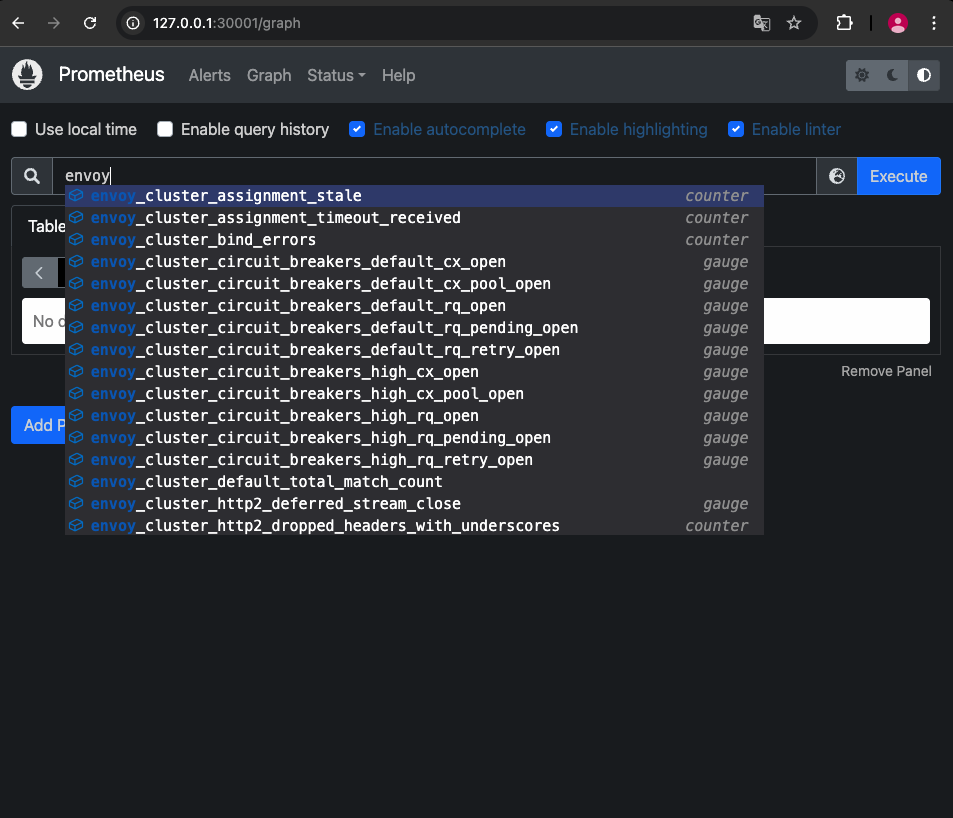
Task: Open the Alerts page
Action: [210, 75]
